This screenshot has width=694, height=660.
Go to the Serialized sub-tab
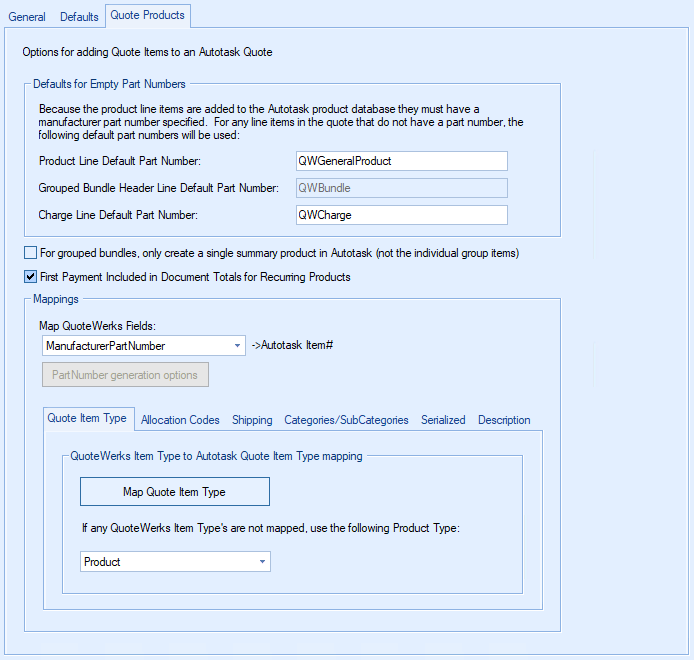click(x=443, y=420)
